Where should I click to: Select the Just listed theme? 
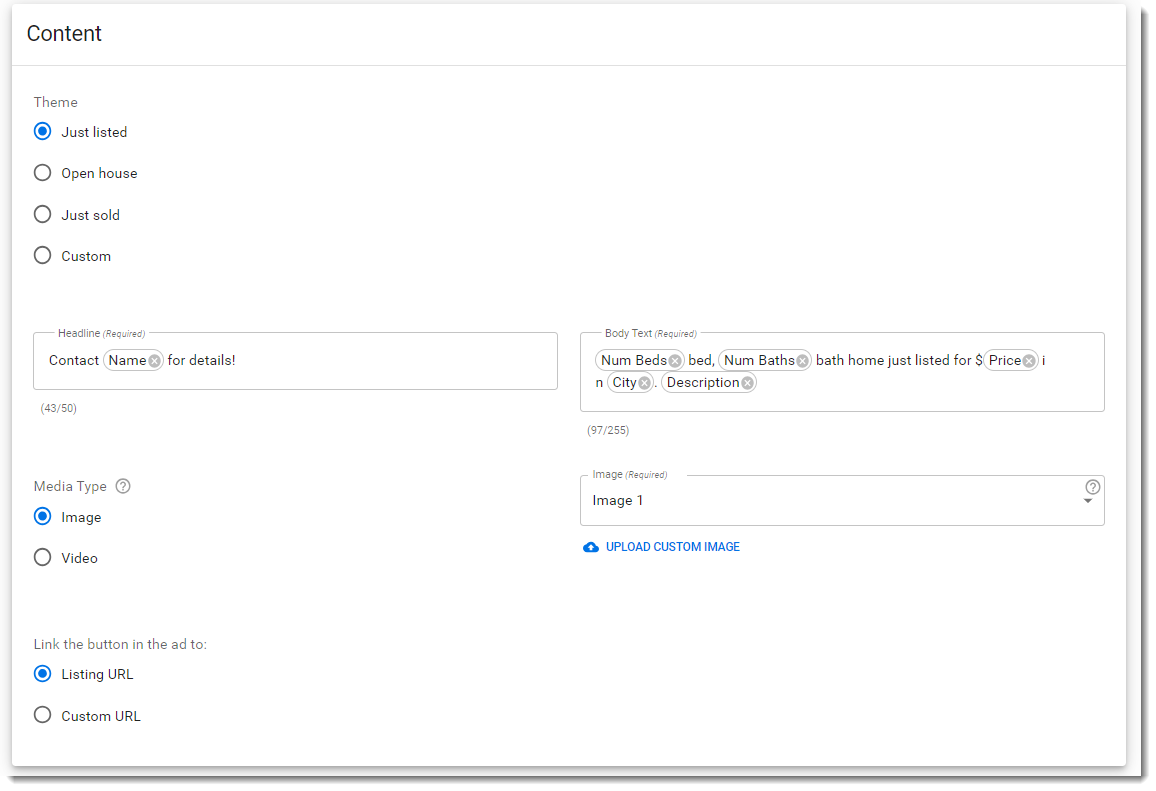click(42, 131)
